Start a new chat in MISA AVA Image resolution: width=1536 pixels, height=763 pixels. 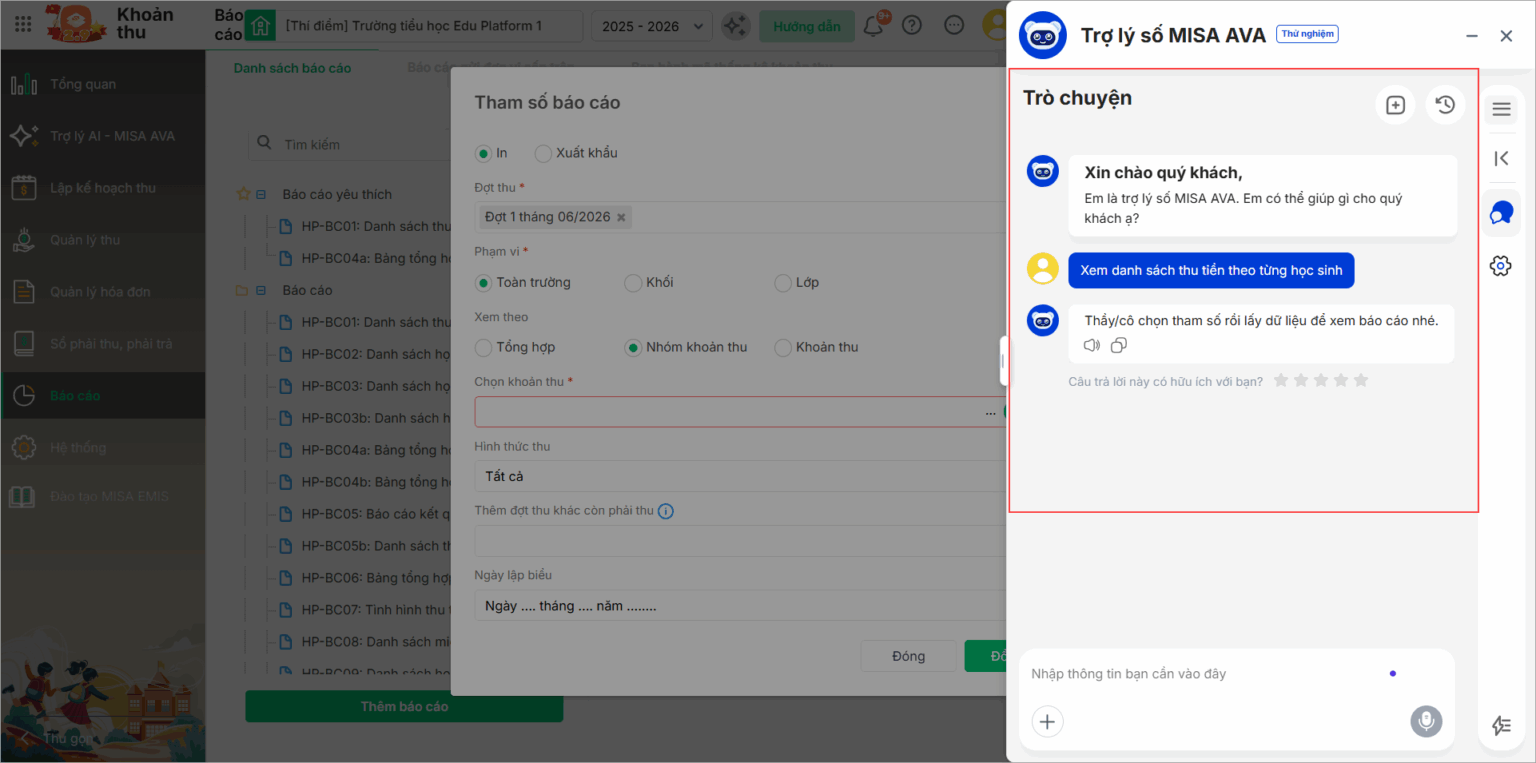(1395, 105)
